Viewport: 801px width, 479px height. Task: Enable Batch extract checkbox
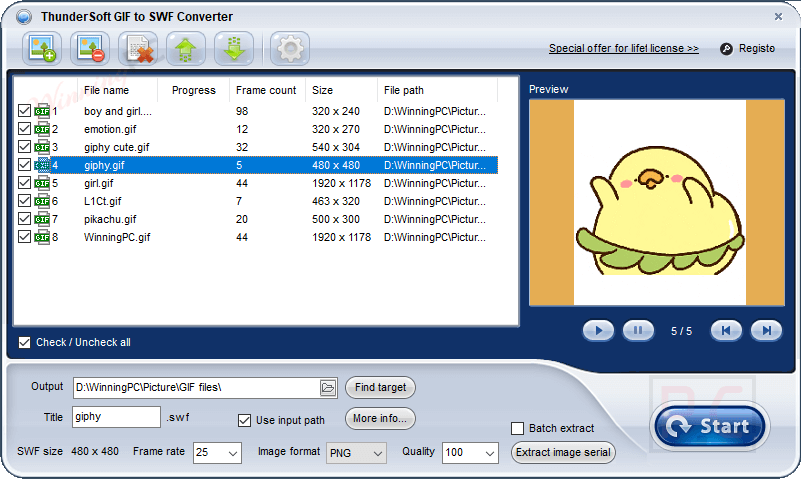pyautogui.click(x=517, y=428)
